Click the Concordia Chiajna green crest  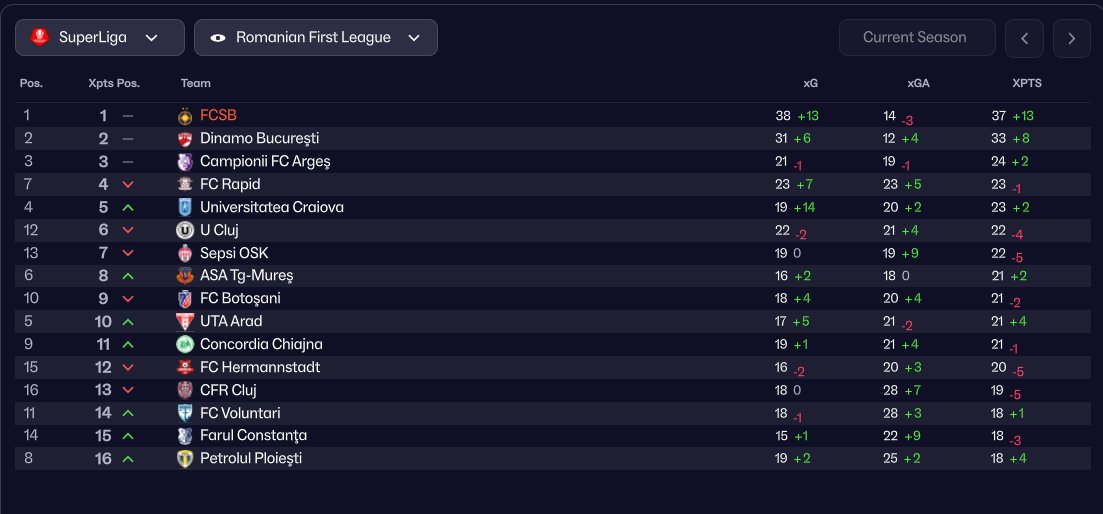click(x=184, y=345)
